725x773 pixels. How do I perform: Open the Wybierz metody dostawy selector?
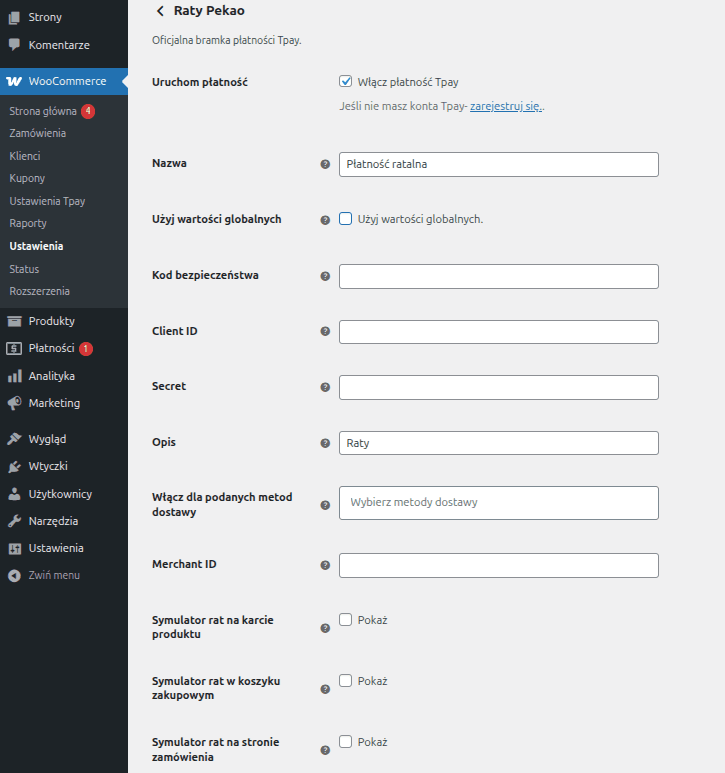(x=498, y=503)
